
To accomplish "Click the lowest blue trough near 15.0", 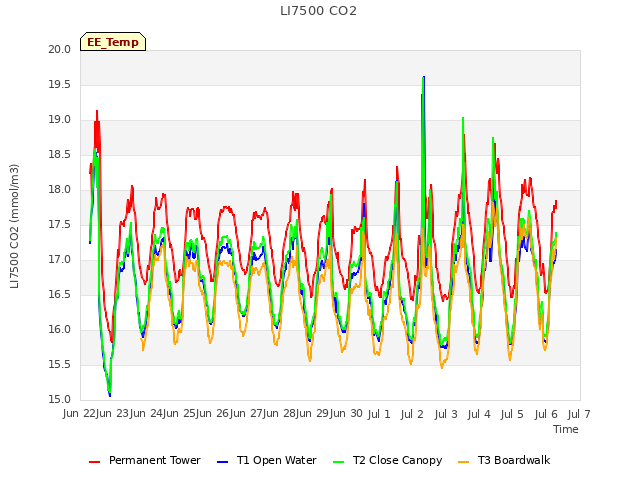I will coord(109,394).
